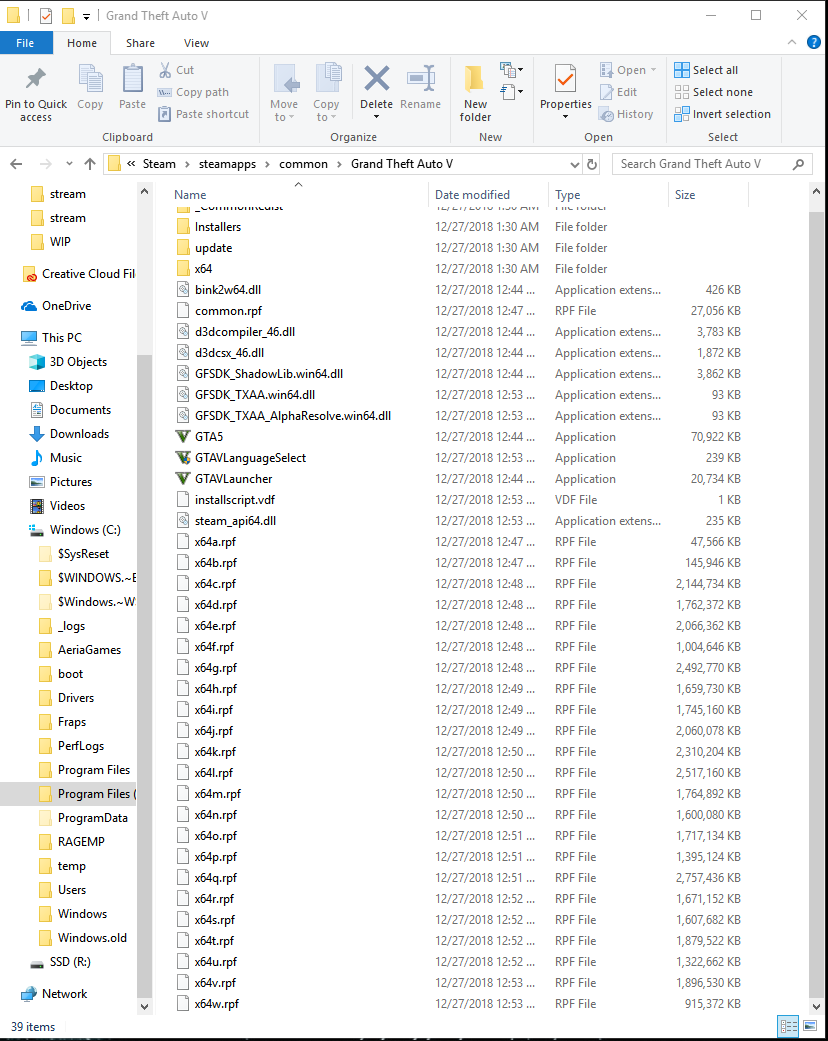
Task: Open Creative Cloud Files in navigation pane
Action: pyautogui.click(x=88, y=274)
